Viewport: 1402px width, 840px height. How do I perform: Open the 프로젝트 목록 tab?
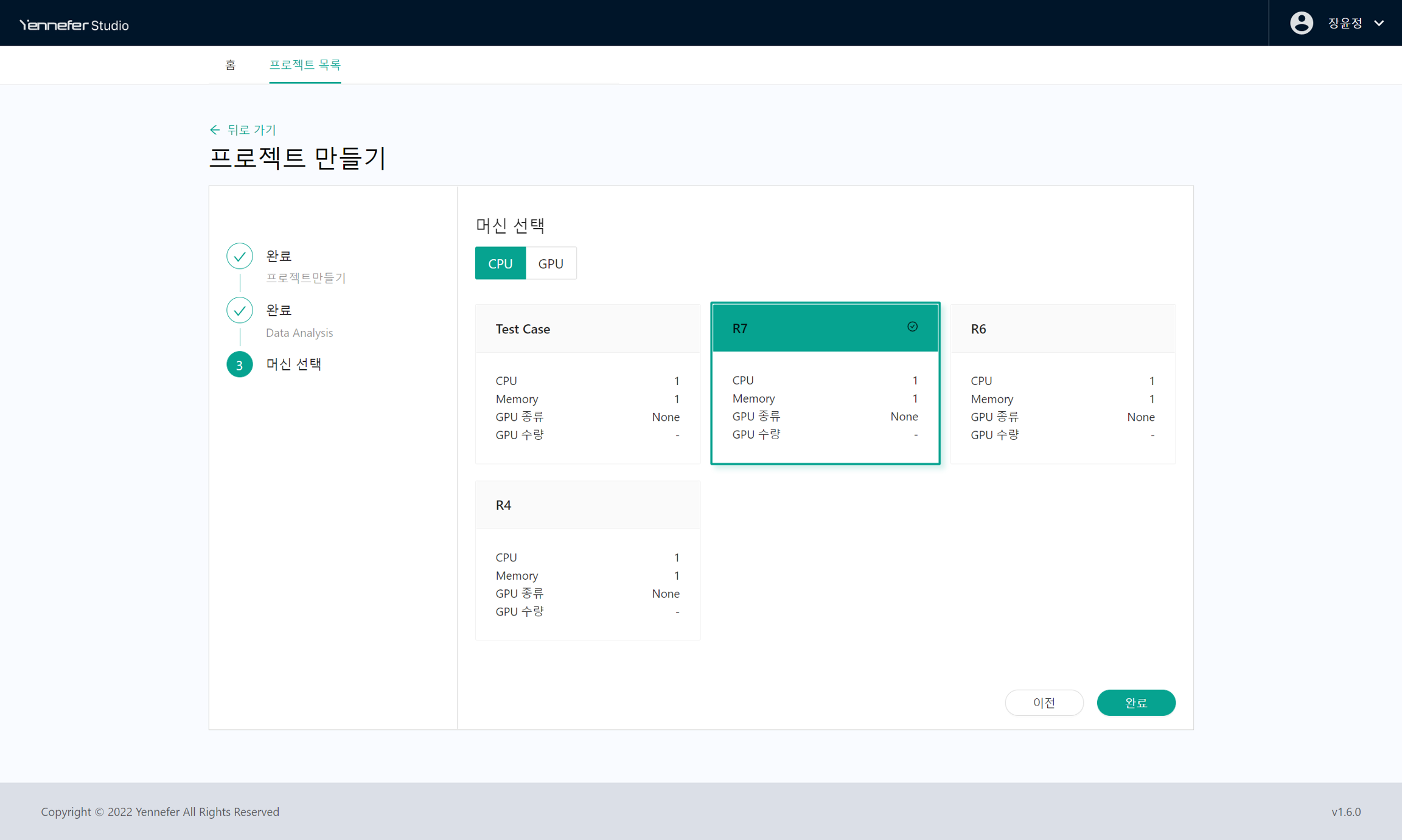coord(305,64)
